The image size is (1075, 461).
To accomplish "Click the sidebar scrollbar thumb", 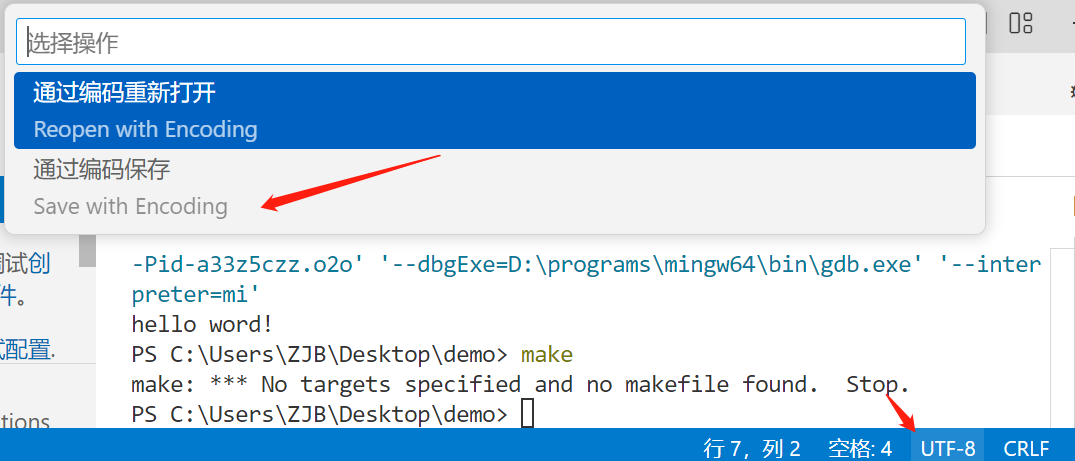I will tap(87, 250).
